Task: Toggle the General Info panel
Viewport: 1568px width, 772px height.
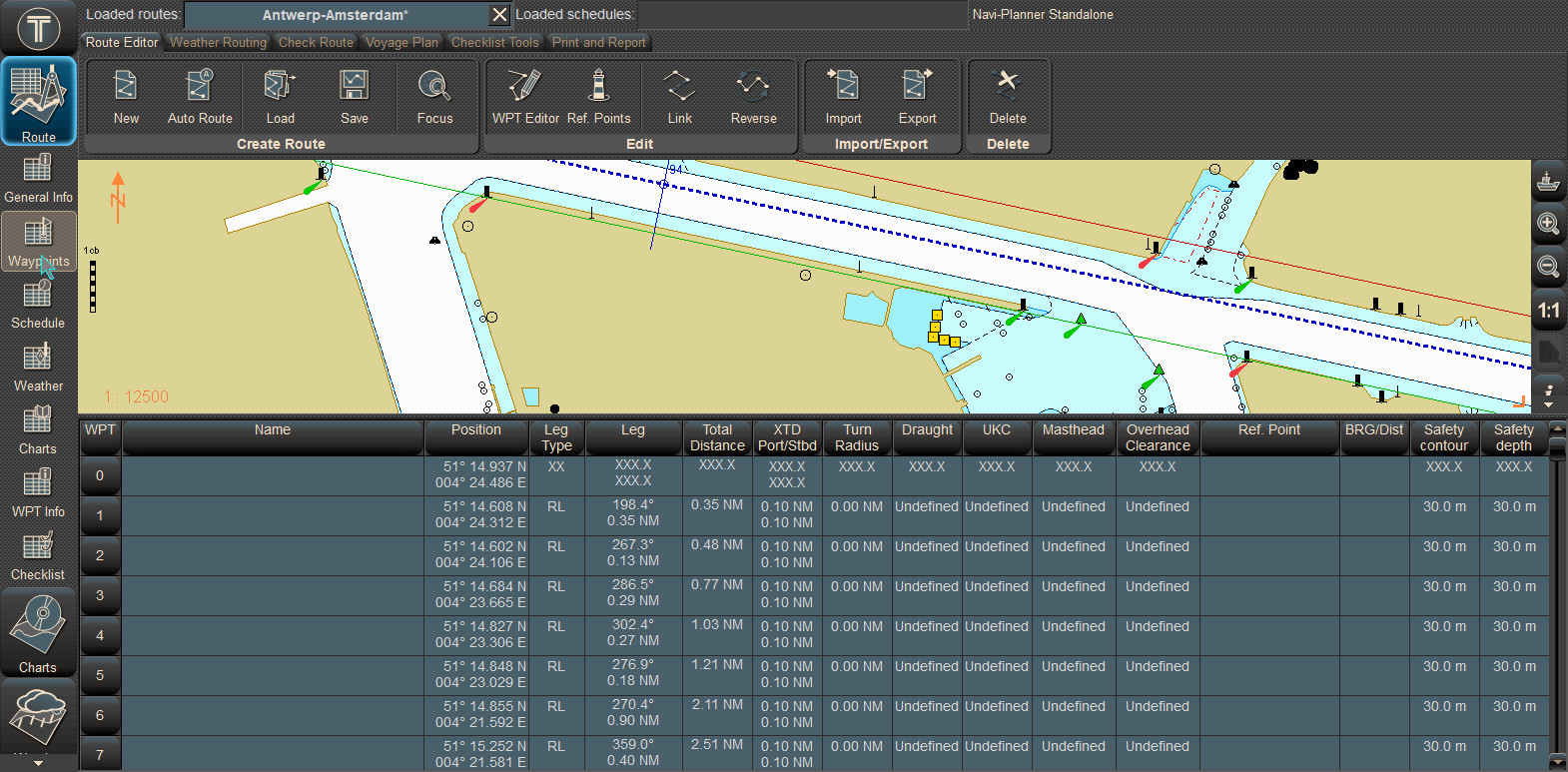Action: point(38,179)
